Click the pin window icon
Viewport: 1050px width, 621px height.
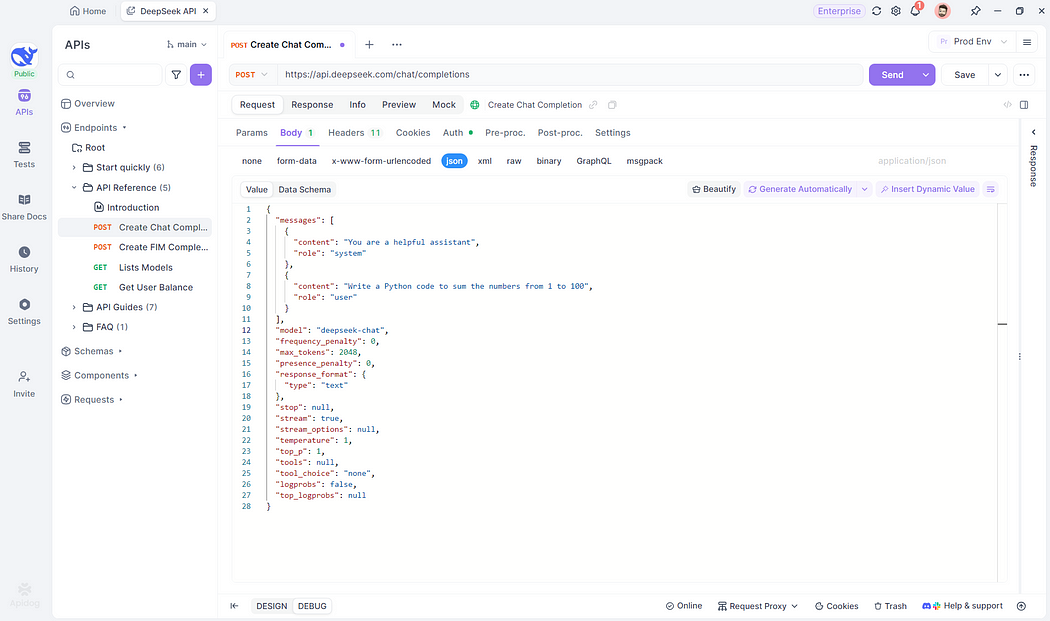[976, 11]
